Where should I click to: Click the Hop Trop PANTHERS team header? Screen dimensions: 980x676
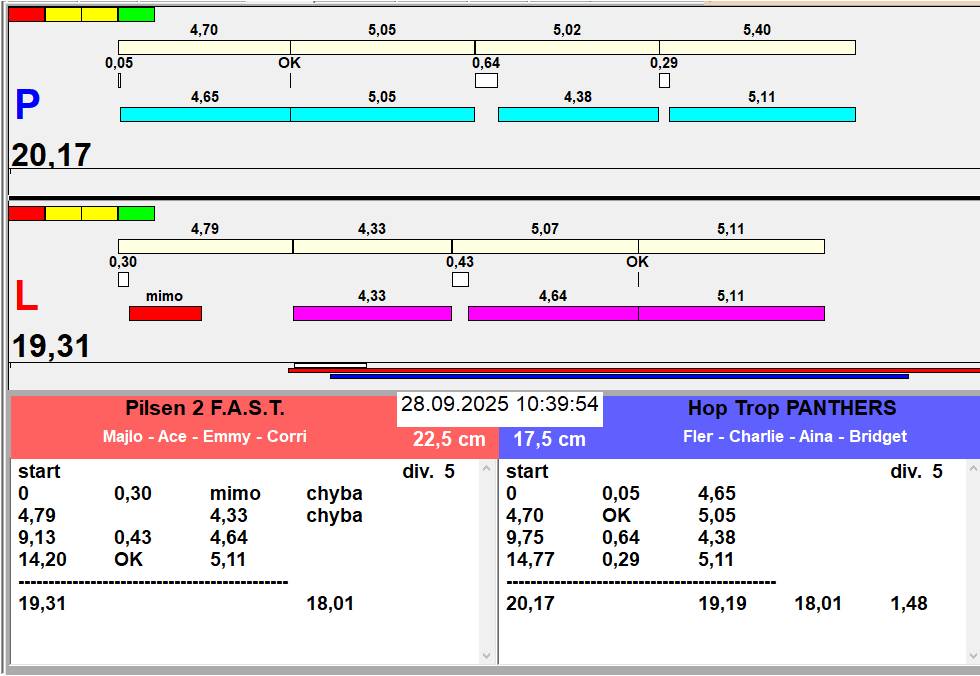[792, 409]
